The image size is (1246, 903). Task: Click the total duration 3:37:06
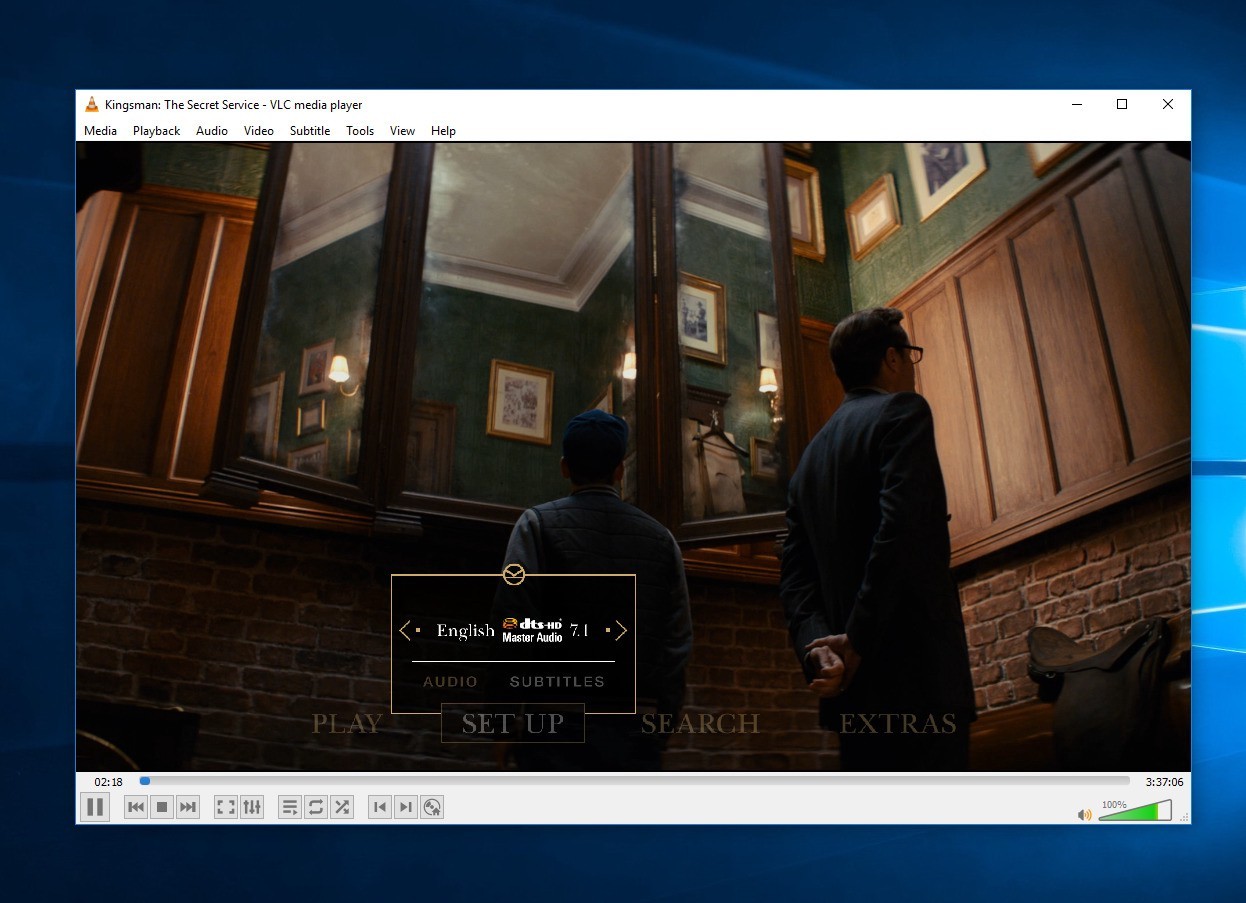1165,782
